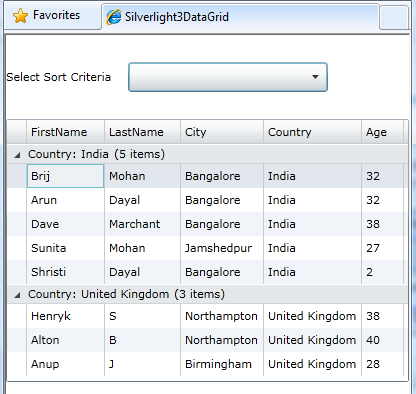Collapse the Country: India group
416x394 pixels.
pos(17,155)
